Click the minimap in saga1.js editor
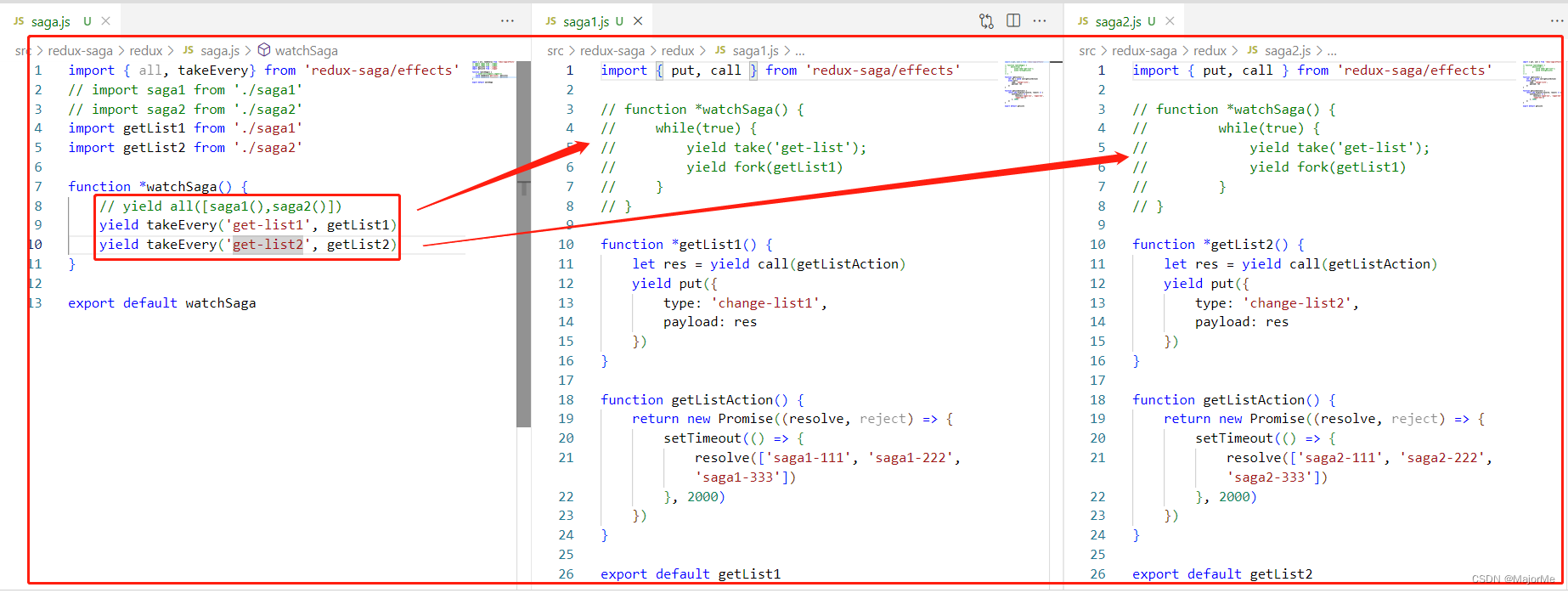Viewport: 1568px width, 593px height. point(1026,83)
